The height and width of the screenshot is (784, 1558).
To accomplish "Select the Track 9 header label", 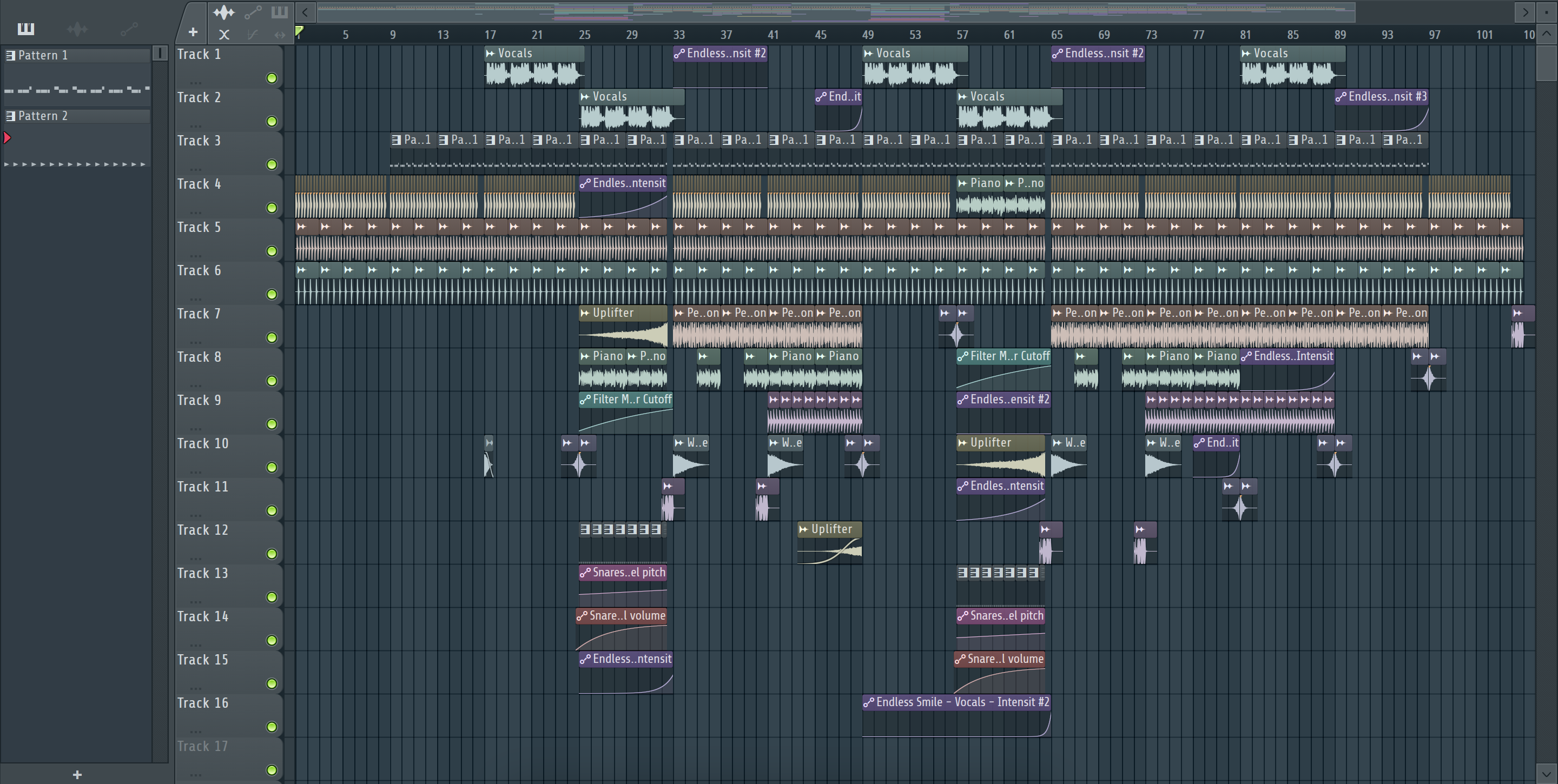I will click(199, 401).
